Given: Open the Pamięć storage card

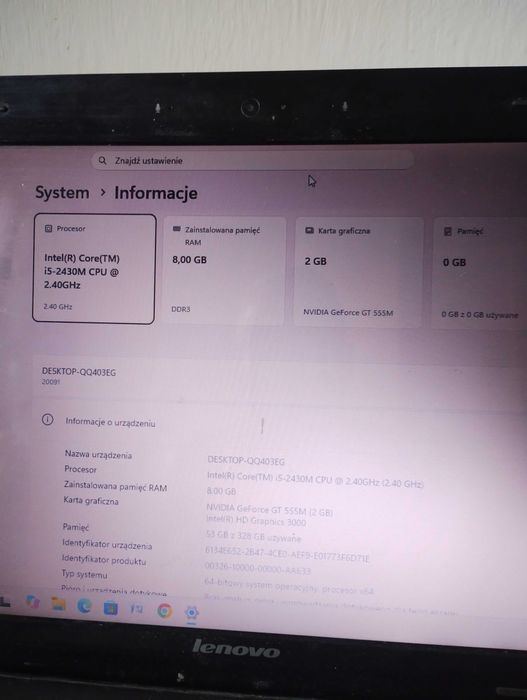Looking at the screenshot, I should pos(480,274).
